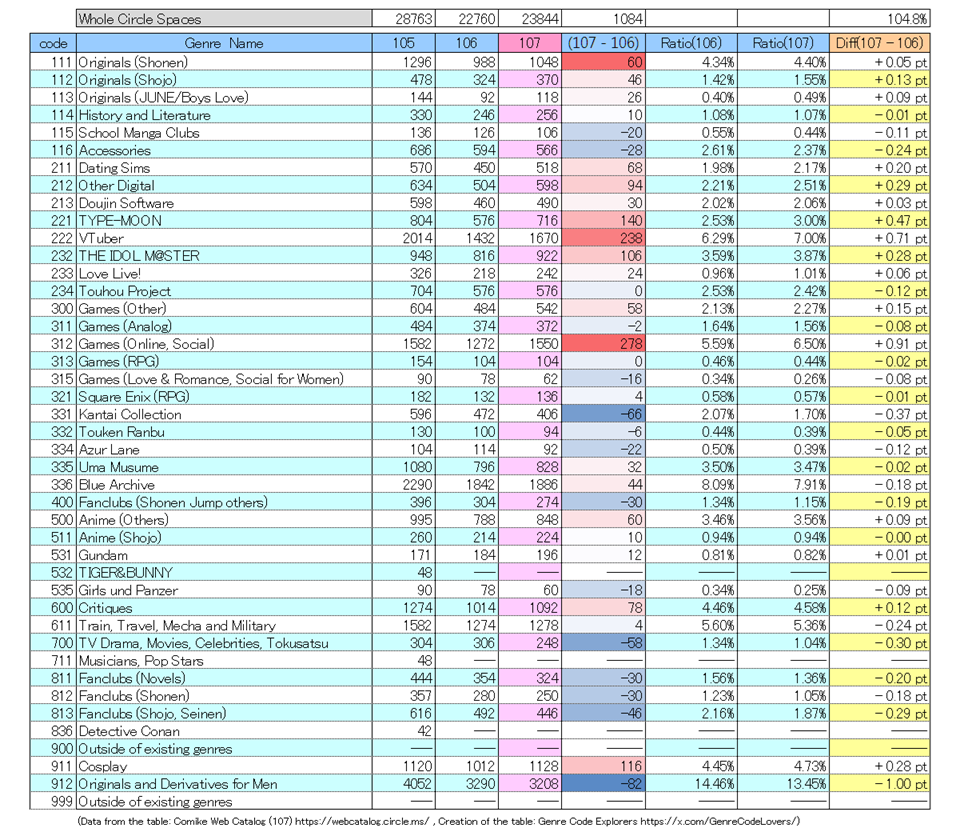Click 'Originals and Derivatives for Men'
The height and width of the screenshot is (828, 980).
[224, 784]
